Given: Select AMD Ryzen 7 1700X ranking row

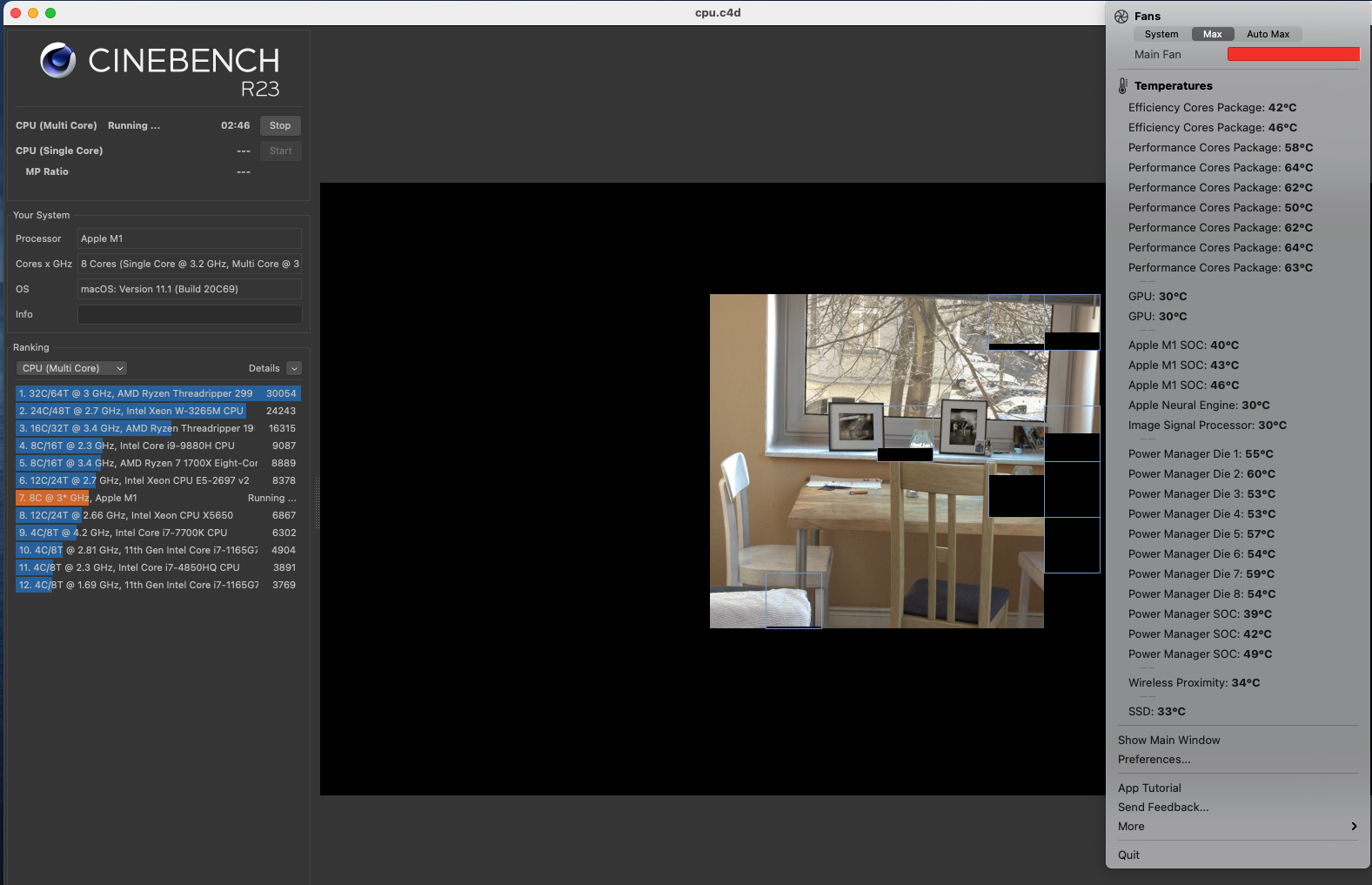Looking at the screenshot, I should pos(158,463).
